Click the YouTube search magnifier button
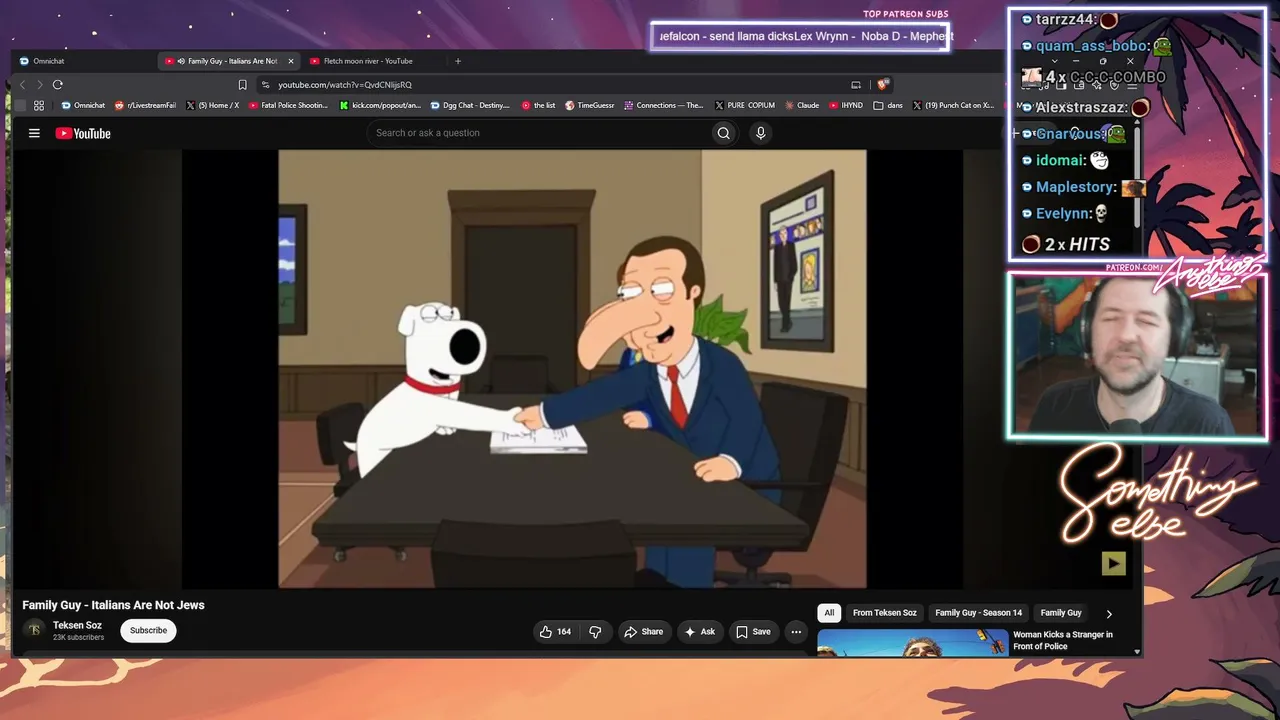The image size is (1280, 720). [723, 133]
